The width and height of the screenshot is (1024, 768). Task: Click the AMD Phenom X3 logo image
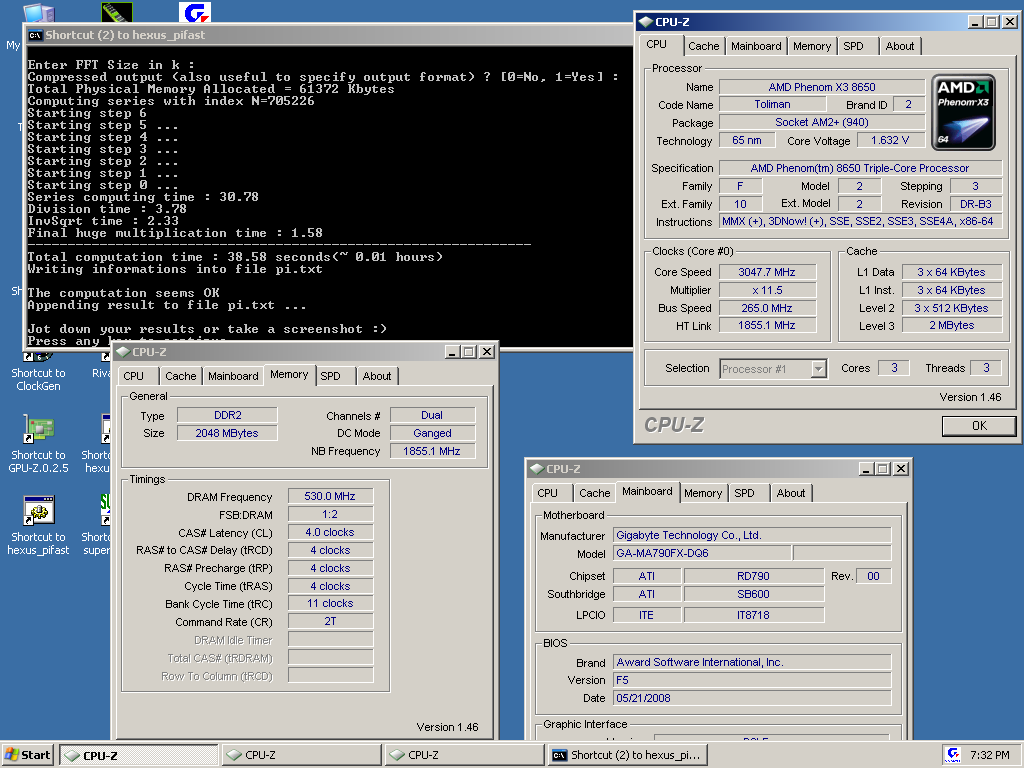[963, 112]
